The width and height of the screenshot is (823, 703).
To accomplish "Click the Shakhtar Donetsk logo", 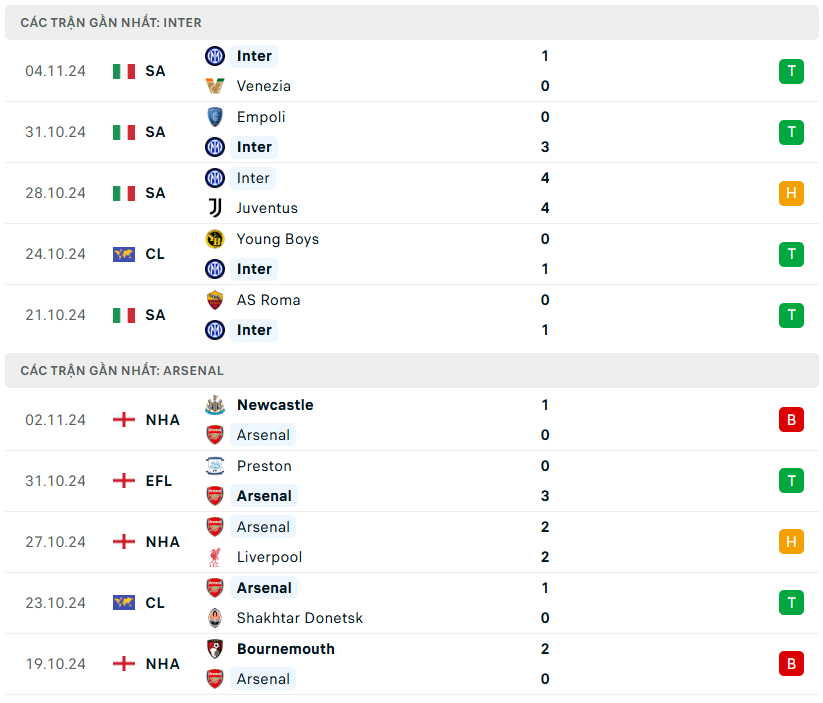I will pyautogui.click(x=215, y=618).
